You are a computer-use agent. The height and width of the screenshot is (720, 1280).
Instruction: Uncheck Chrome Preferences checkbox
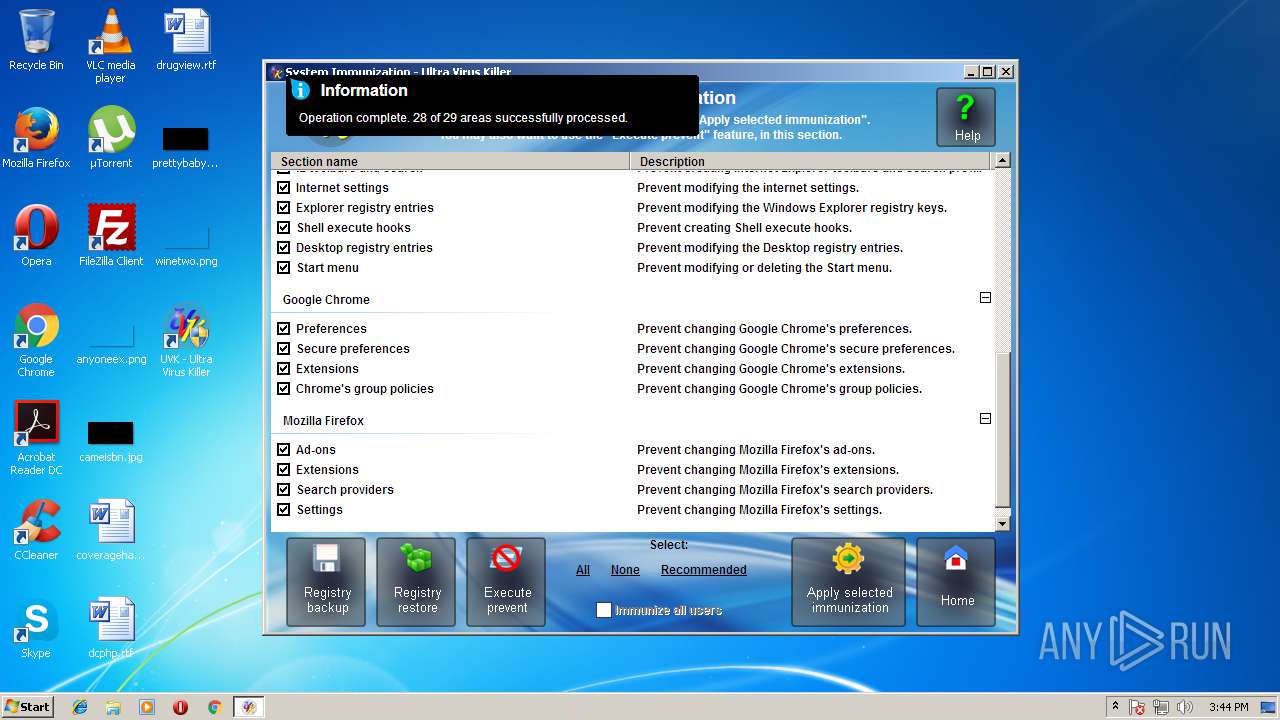click(x=283, y=328)
